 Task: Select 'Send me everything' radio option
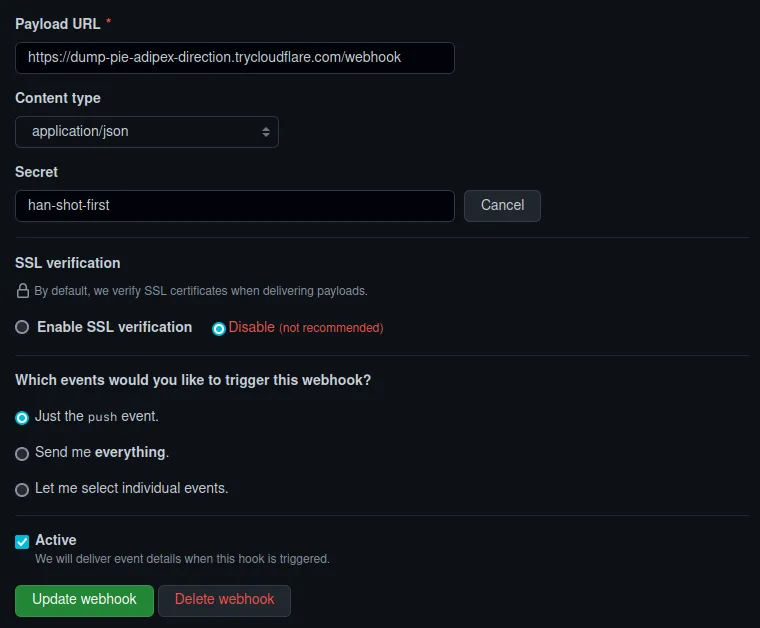click(22, 454)
